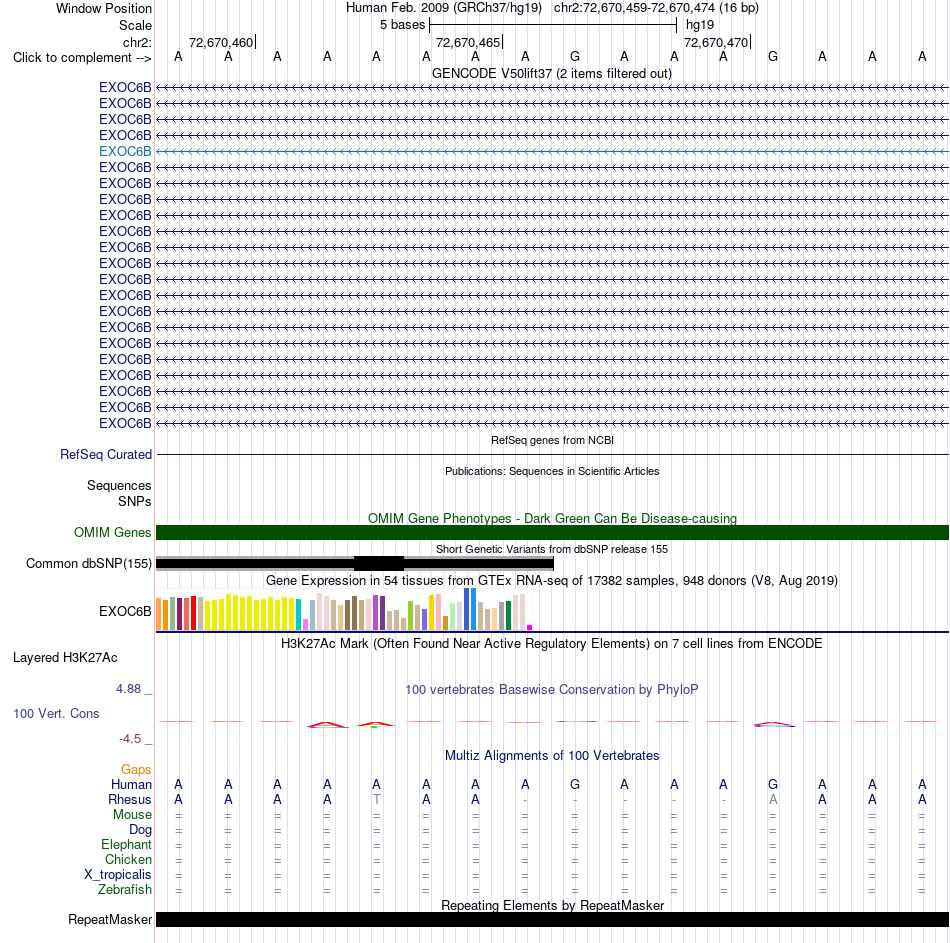This screenshot has height=943, width=950.
Task: Click the small green mark in PhyloP graph
Action: pos(374,727)
